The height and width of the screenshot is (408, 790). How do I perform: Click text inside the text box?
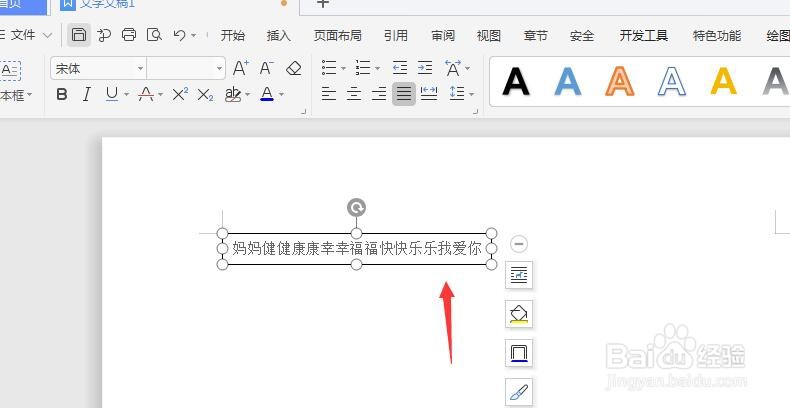pyautogui.click(x=357, y=248)
